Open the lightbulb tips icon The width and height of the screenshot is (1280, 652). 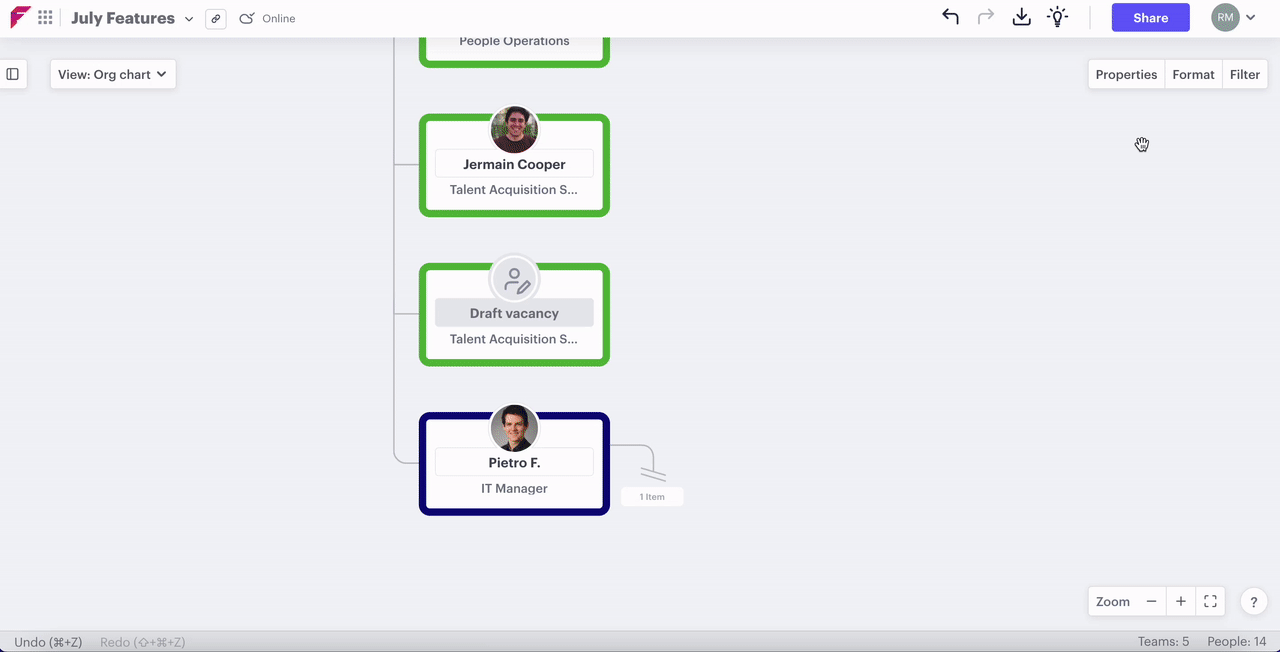click(x=1057, y=17)
